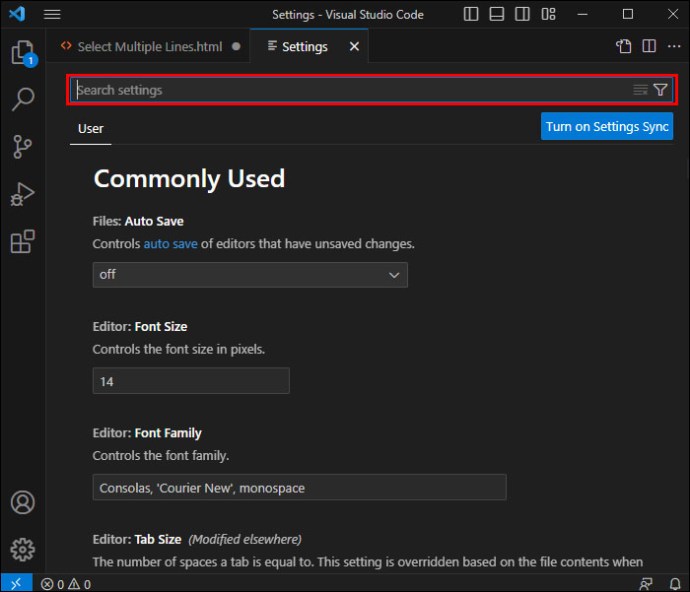Click the Files: Auto Save setting title
The height and width of the screenshot is (592, 690).
tap(138, 221)
